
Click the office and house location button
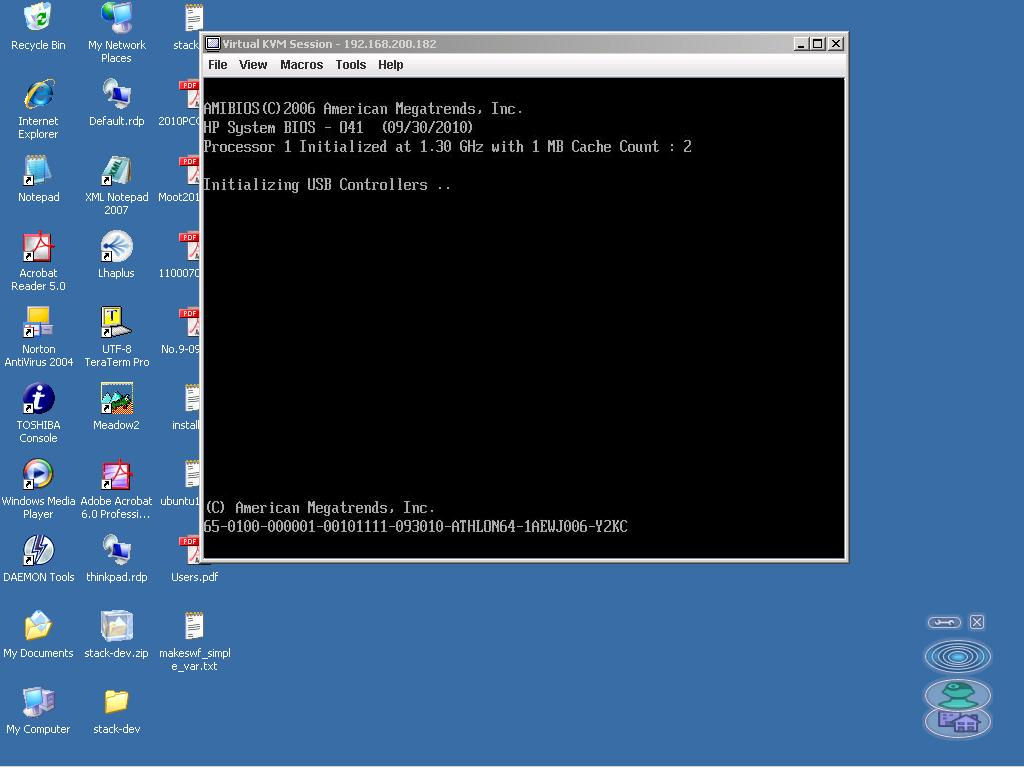(x=958, y=723)
